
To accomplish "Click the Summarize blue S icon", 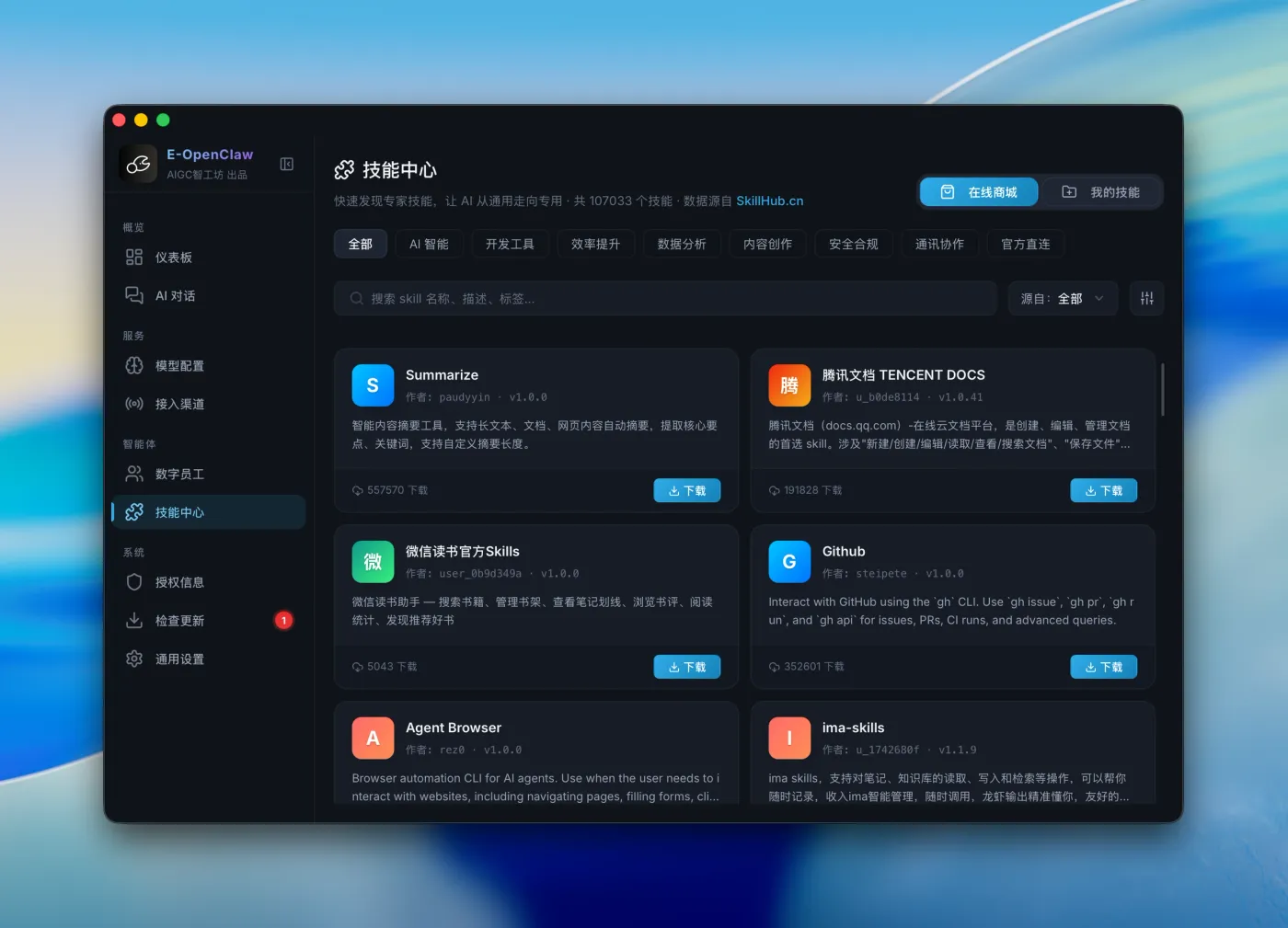I will 373,385.
